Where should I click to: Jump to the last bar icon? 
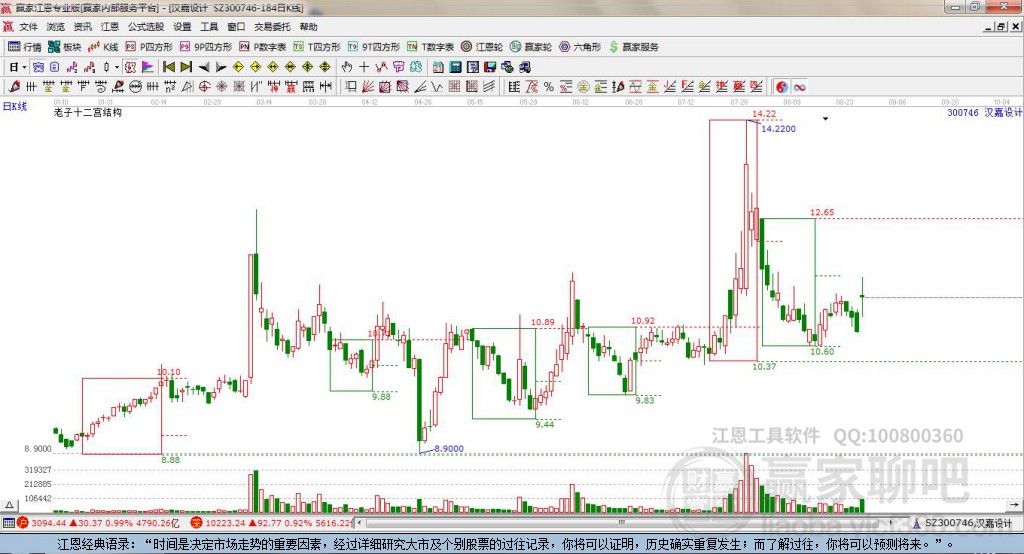[x=186, y=67]
